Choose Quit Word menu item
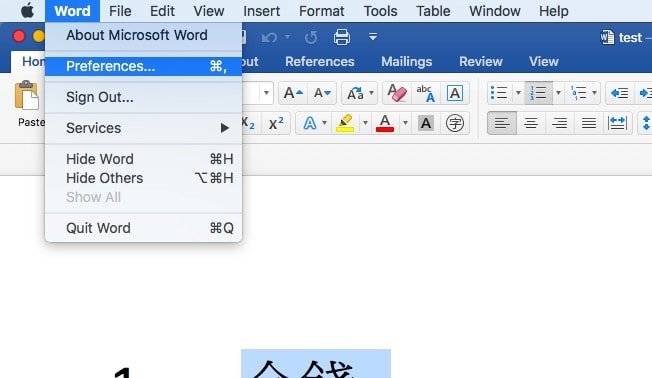The height and width of the screenshot is (378, 652). coord(143,228)
